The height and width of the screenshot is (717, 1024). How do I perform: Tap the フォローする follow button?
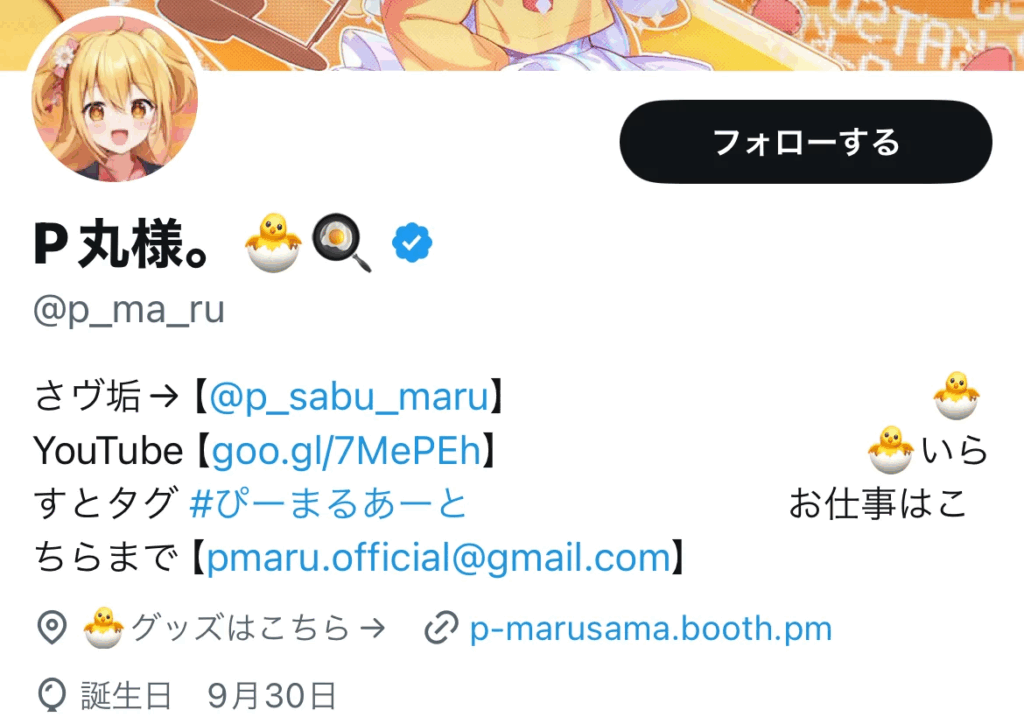coord(805,142)
